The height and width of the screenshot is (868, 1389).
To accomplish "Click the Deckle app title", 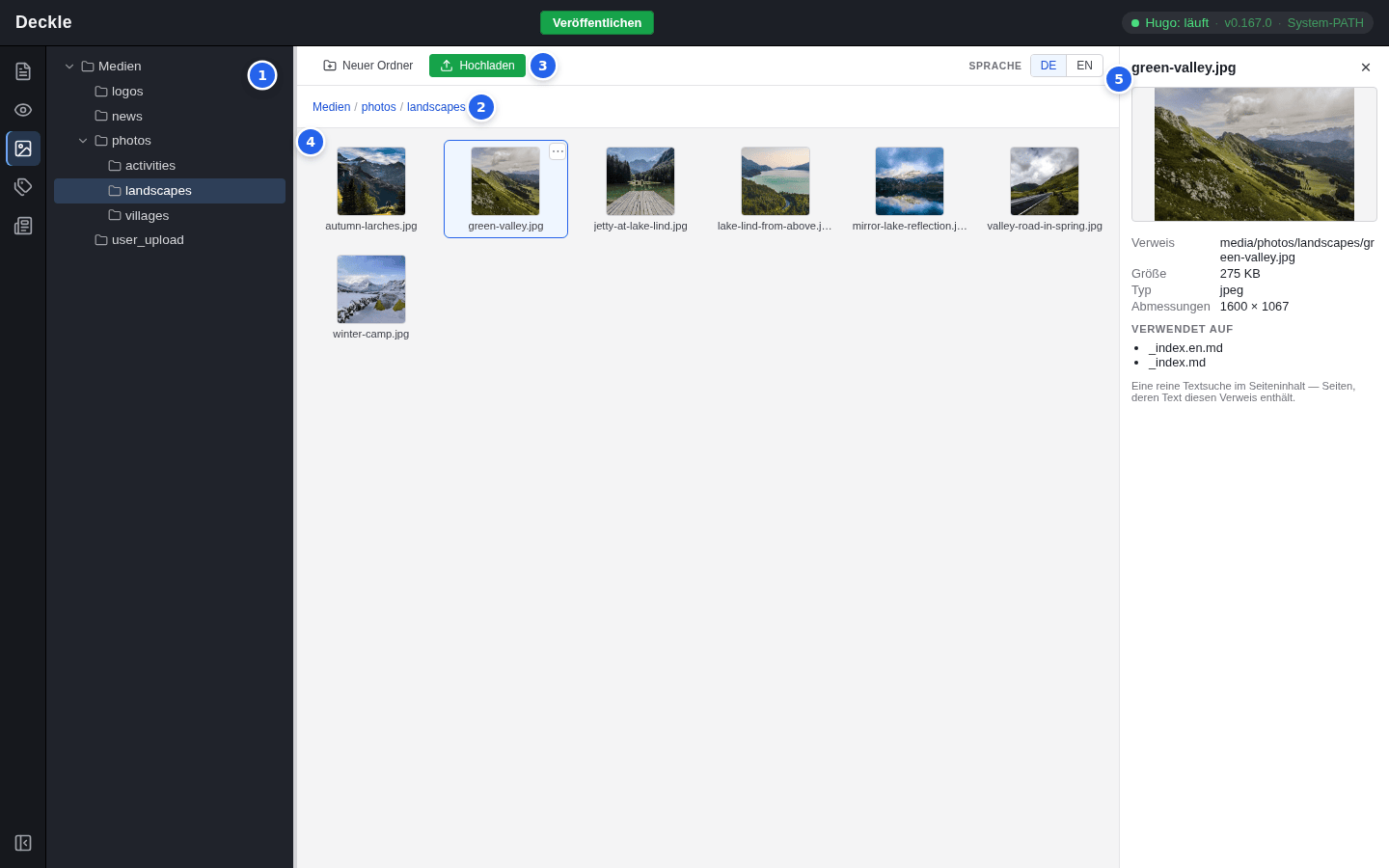I will click(x=43, y=22).
